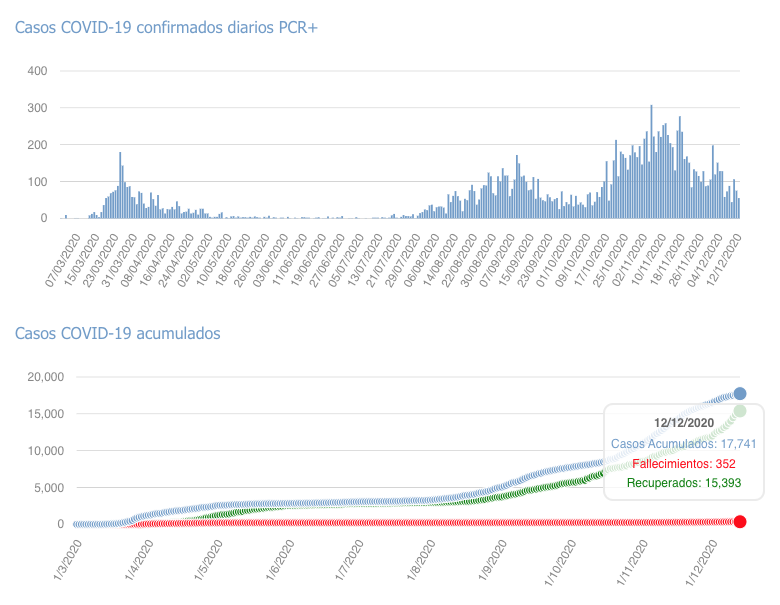This screenshot has width=780, height=605.
Task: Click the large blue Casos Acumulados end marker
Action: point(740,394)
